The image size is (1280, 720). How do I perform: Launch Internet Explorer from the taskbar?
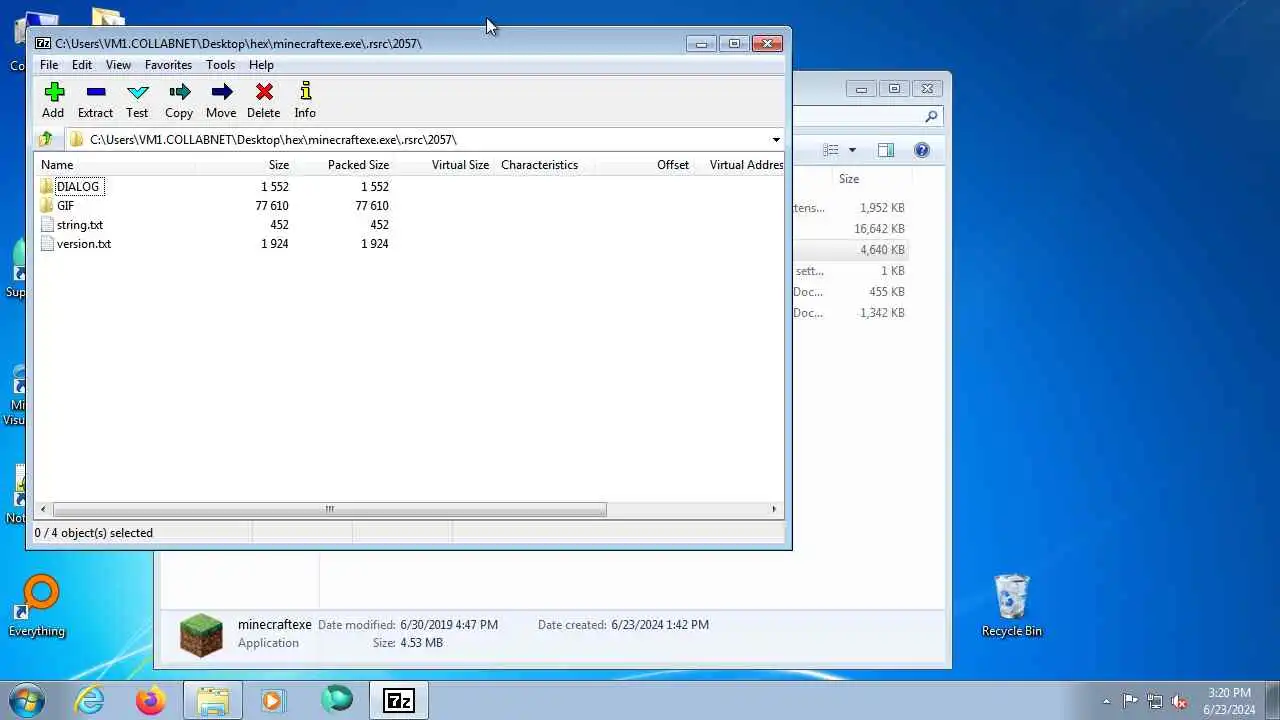click(x=90, y=700)
